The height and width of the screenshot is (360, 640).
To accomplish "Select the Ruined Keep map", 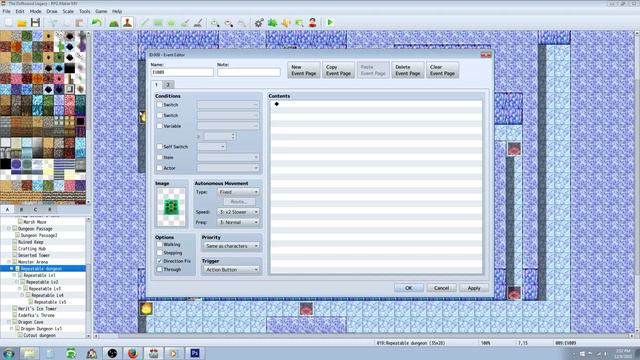I will pos(31,242).
